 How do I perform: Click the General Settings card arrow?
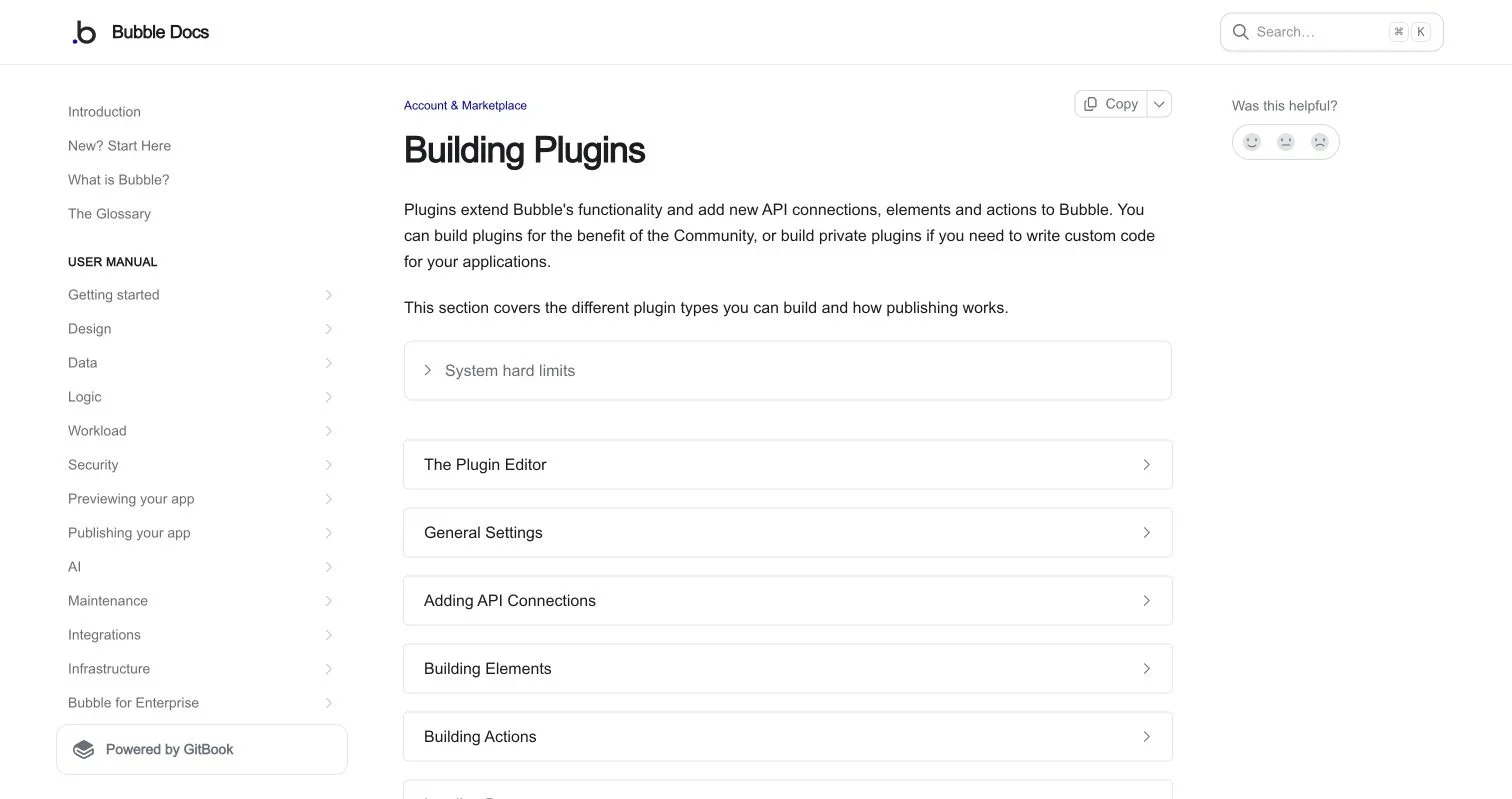(1147, 533)
